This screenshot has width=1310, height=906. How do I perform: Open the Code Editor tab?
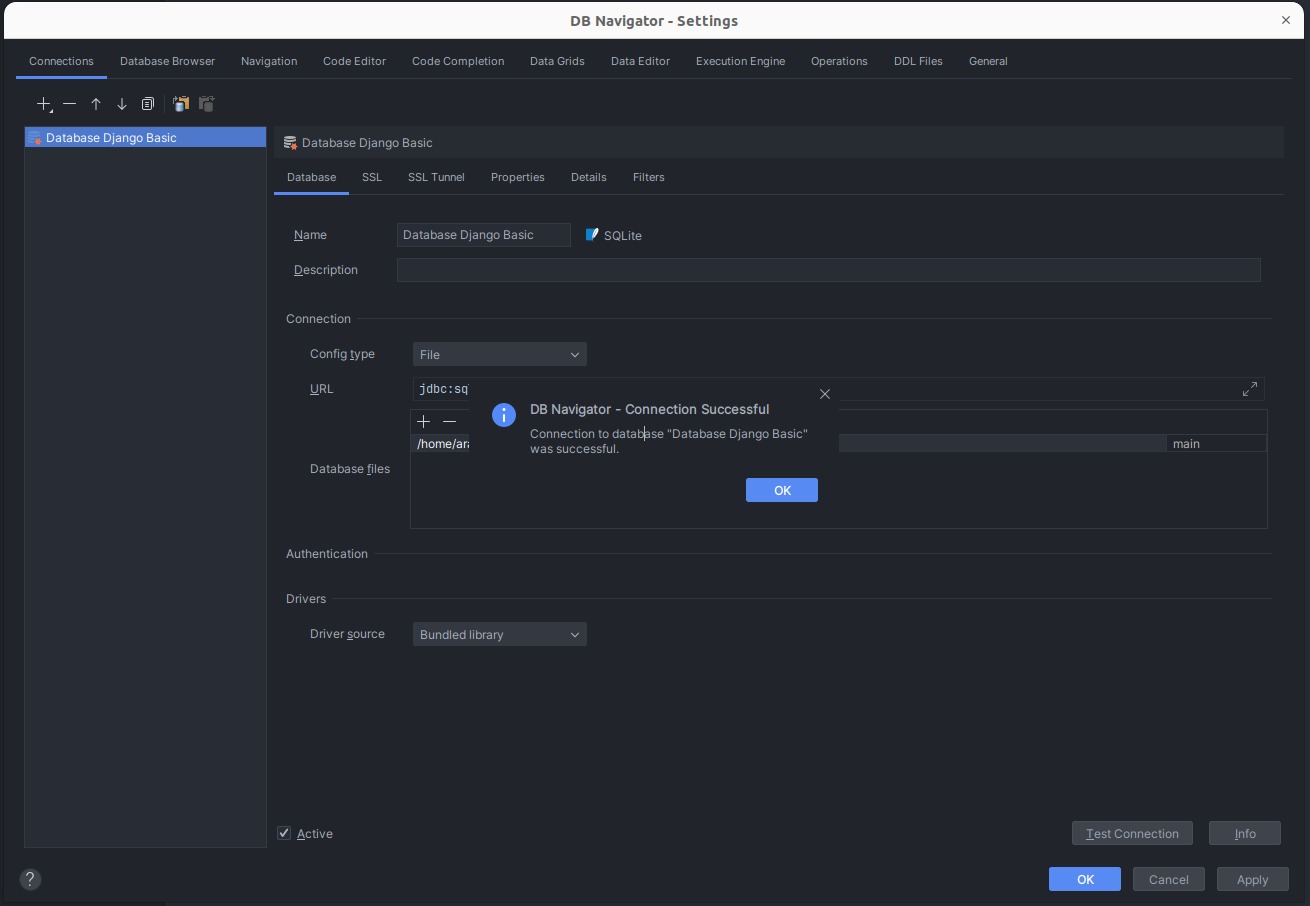click(x=354, y=61)
